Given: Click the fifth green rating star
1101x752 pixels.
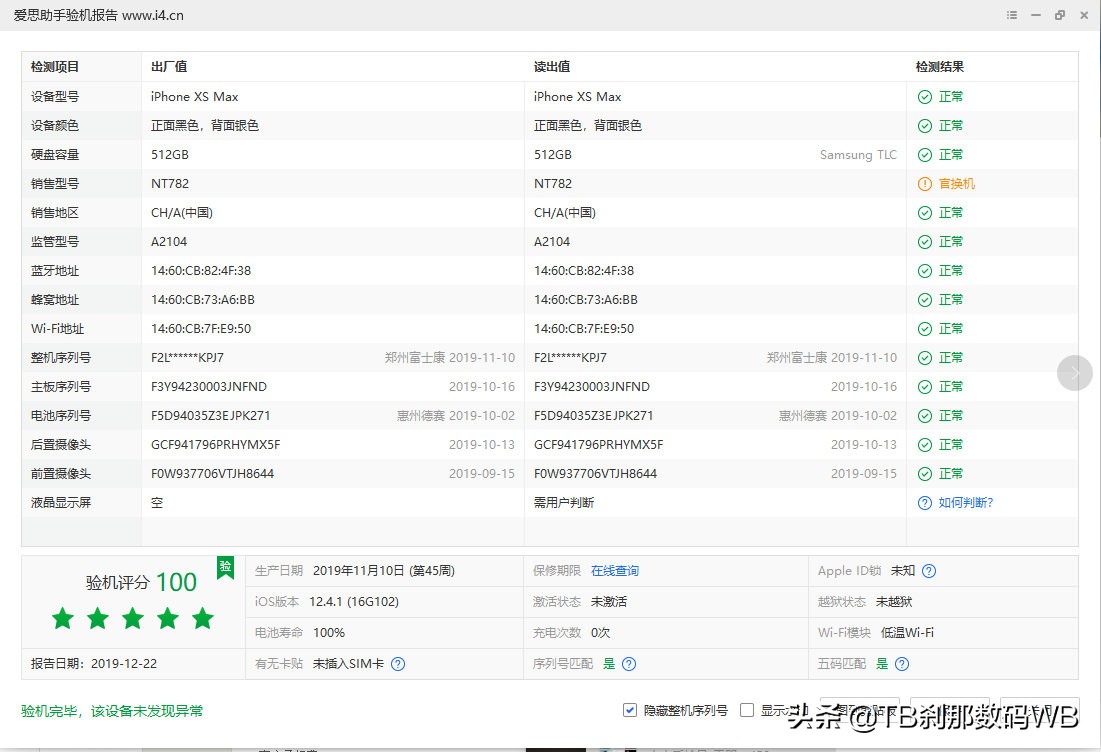Looking at the screenshot, I should click(202, 619).
